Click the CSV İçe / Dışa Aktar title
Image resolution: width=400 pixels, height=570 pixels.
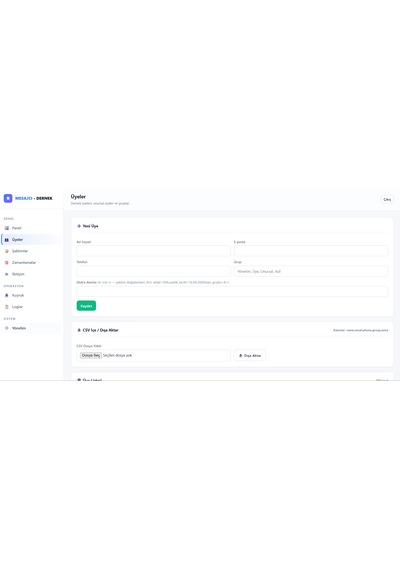(101, 330)
